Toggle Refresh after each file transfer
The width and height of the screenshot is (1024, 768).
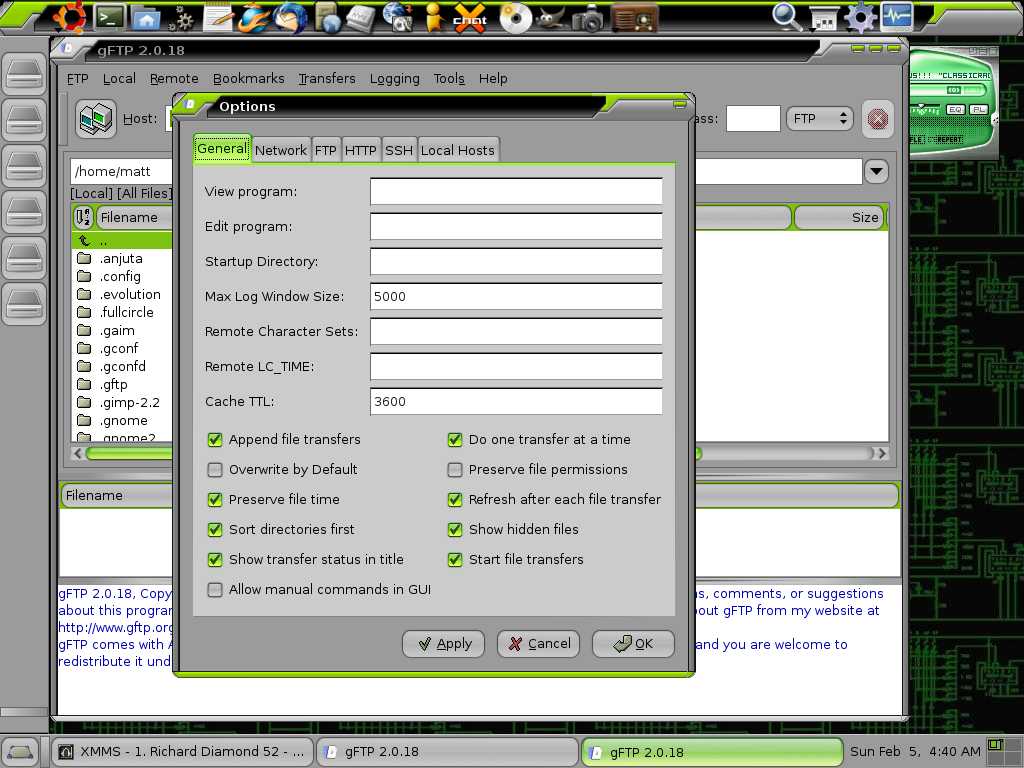(x=455, y=500)
